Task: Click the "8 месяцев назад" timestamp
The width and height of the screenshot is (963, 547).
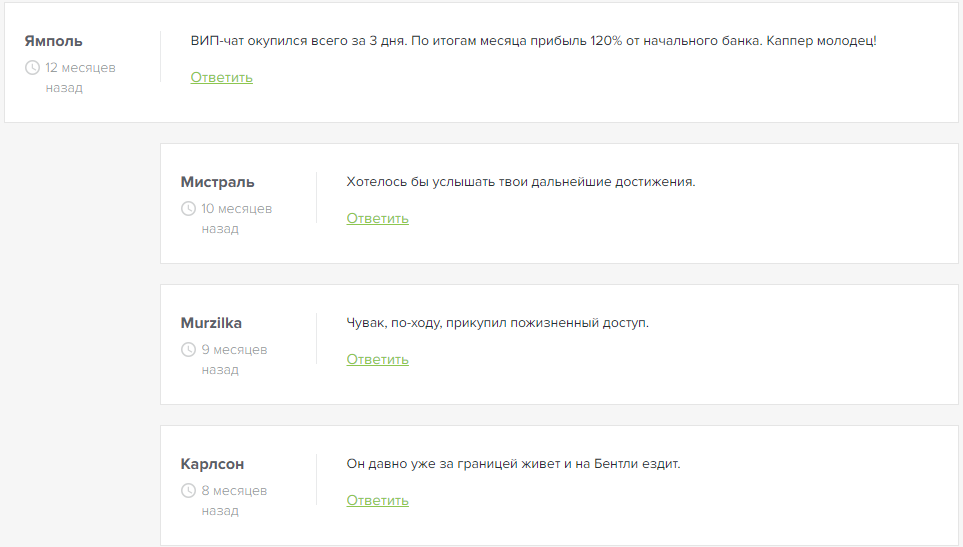Action: 234,501
